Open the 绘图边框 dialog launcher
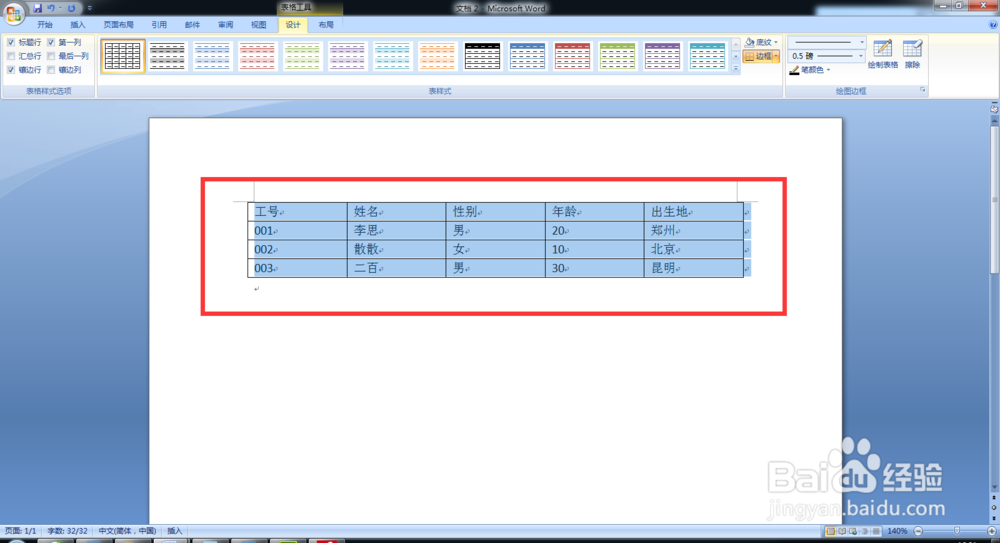The image size is (1000, 543). pos(922,91)
